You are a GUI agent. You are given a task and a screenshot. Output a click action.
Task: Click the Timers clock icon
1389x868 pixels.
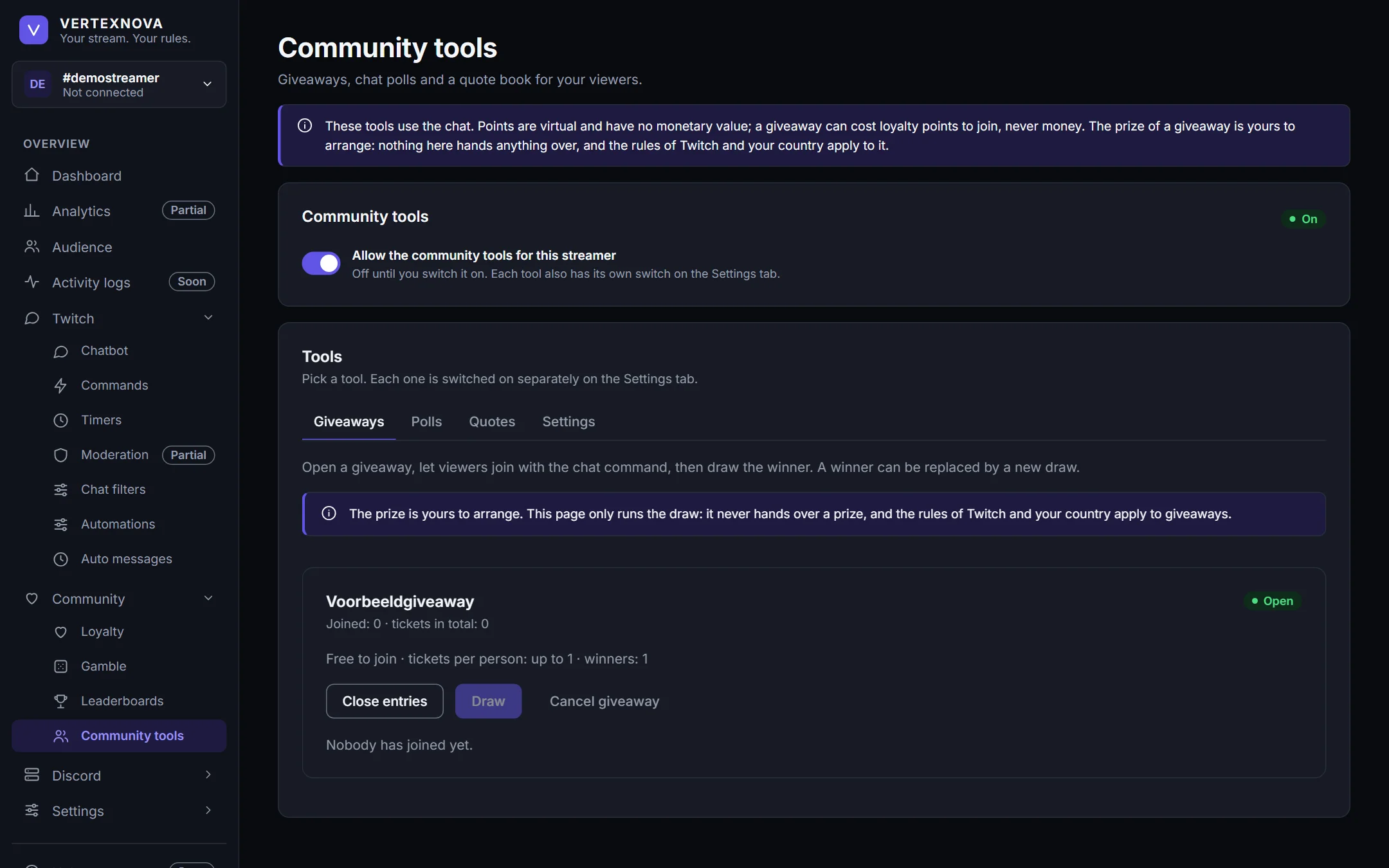point(60,420)
